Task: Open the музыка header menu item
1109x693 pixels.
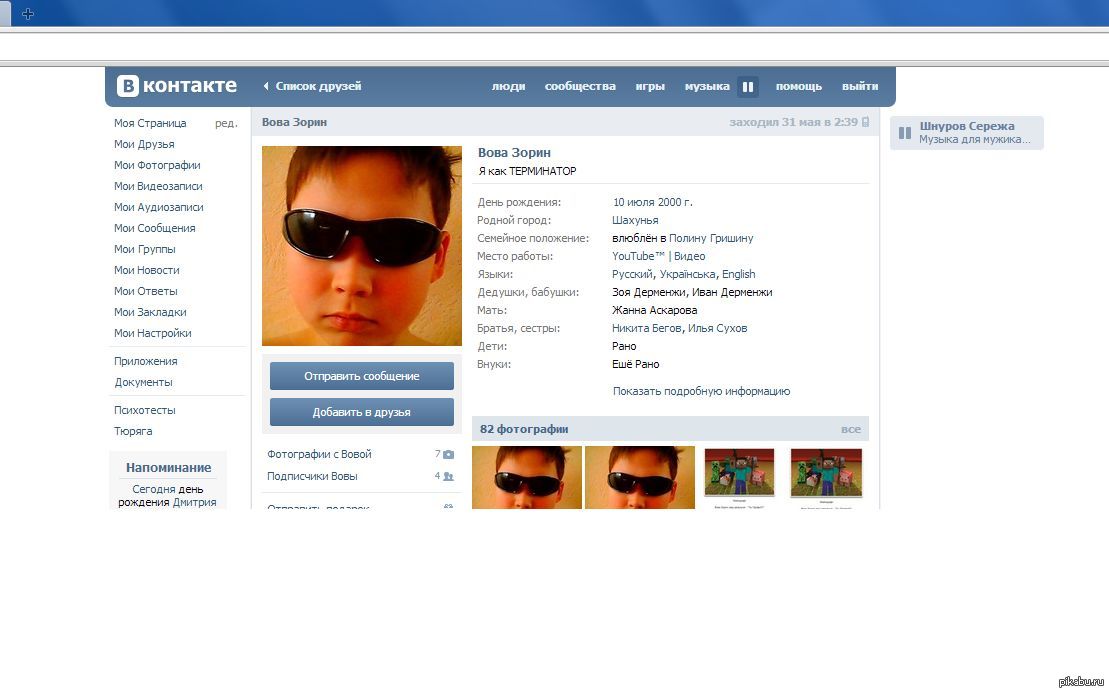Action: (x=707, y=87)
